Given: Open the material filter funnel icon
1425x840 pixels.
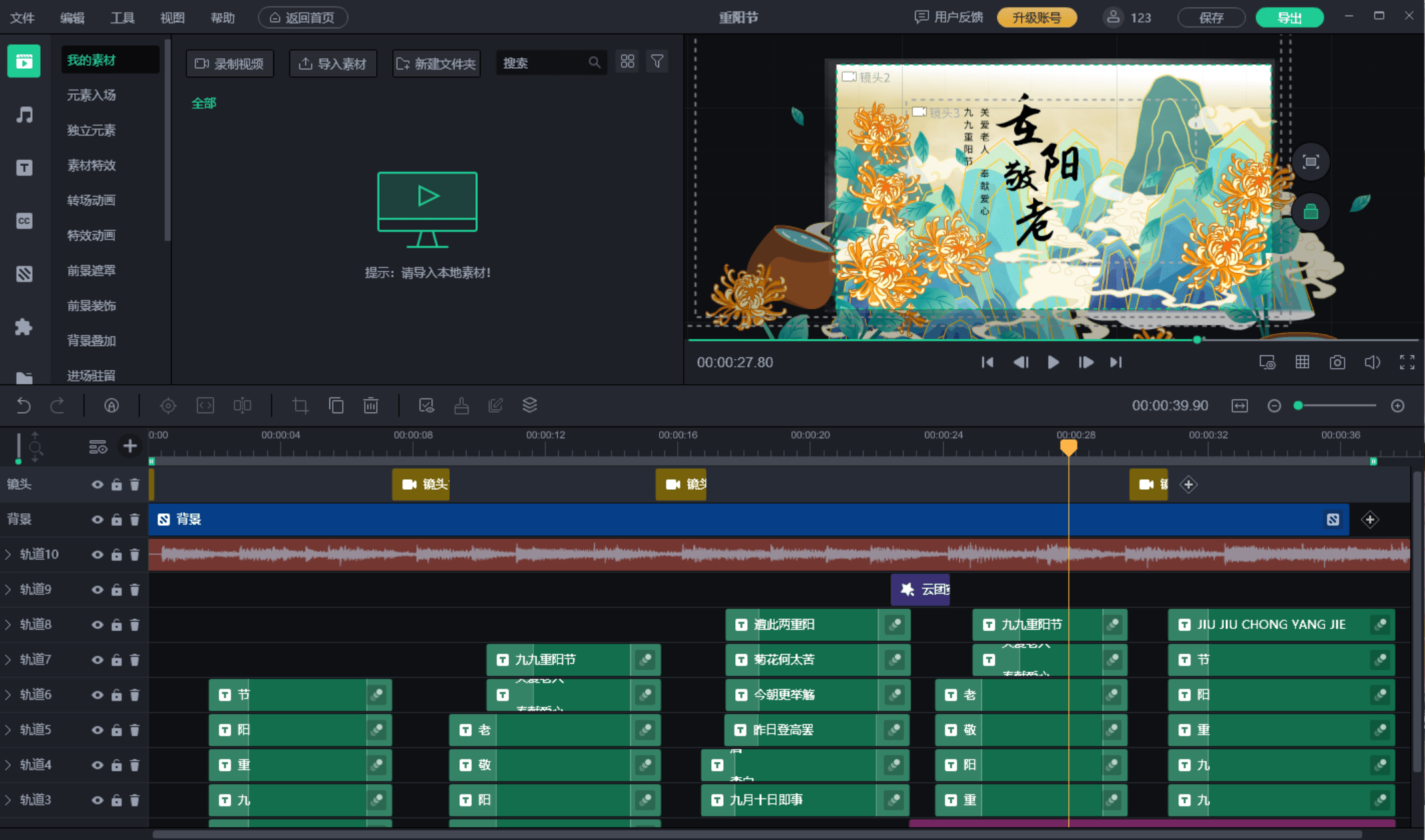Looking at the screenshot, I should coord(658,61).
